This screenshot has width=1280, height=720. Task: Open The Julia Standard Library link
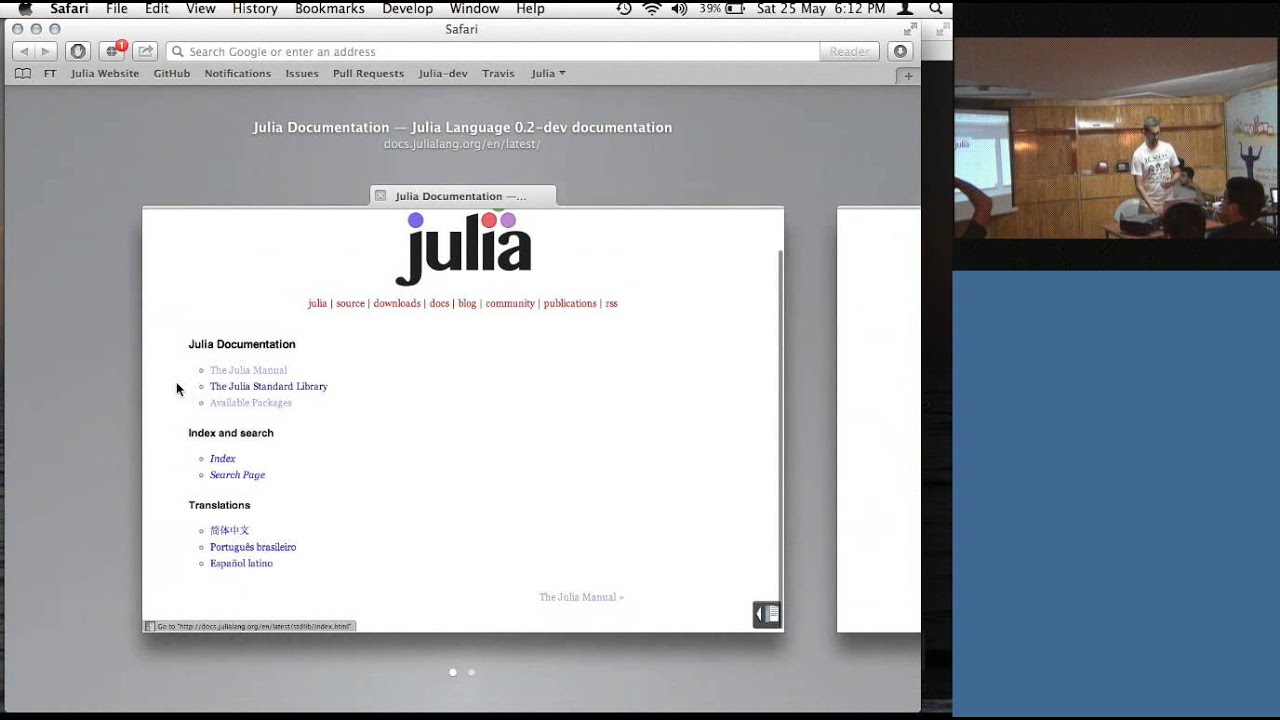(269, 386)
